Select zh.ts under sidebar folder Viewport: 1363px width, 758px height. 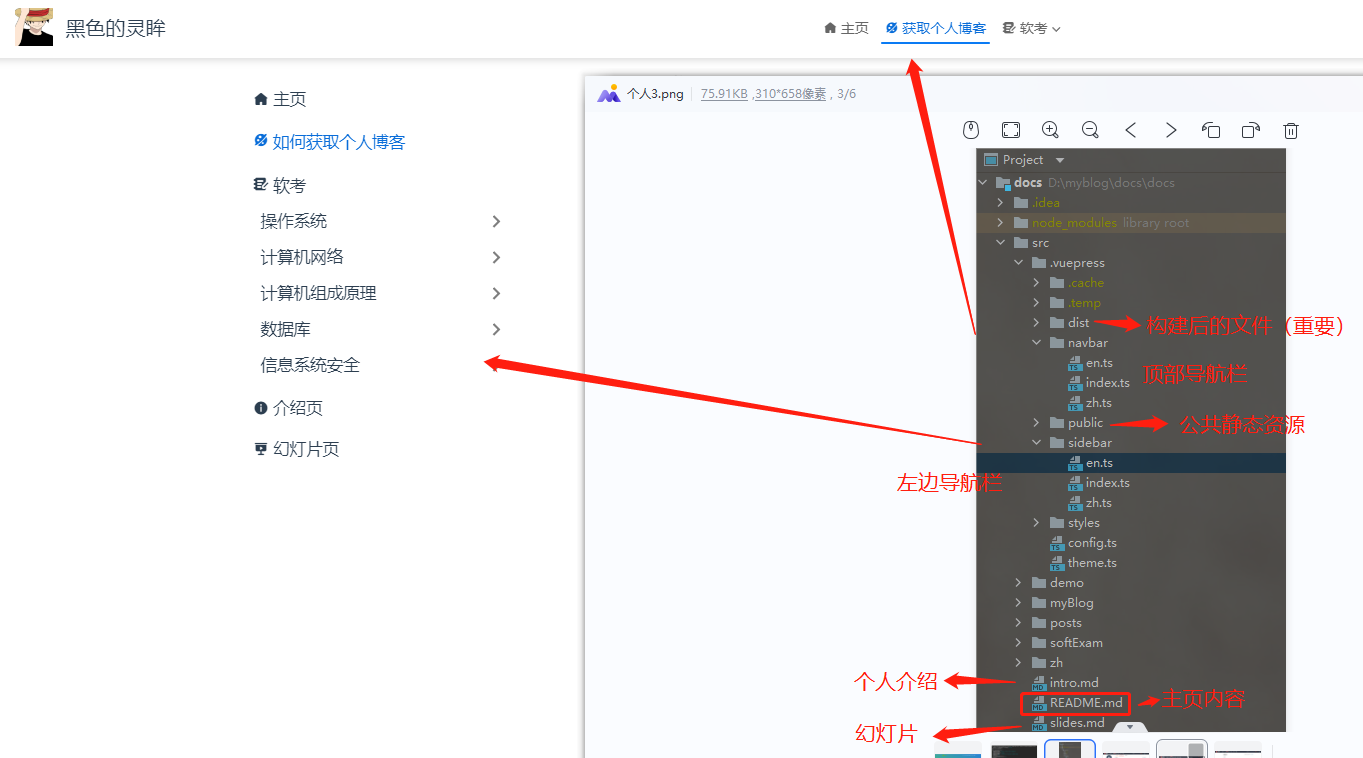click(1089, 503)
